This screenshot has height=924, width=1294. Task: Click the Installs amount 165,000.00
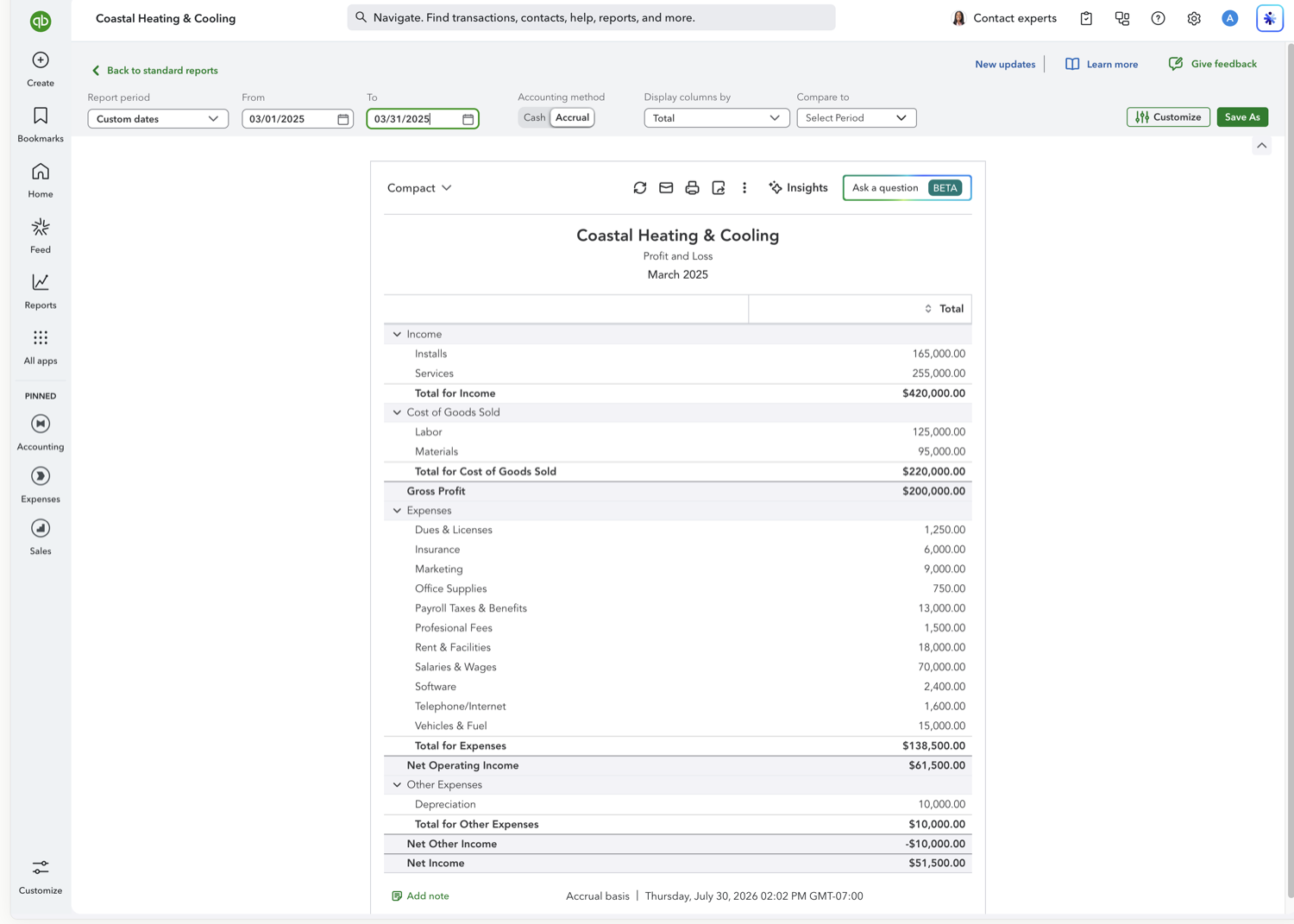click(939, 354)
